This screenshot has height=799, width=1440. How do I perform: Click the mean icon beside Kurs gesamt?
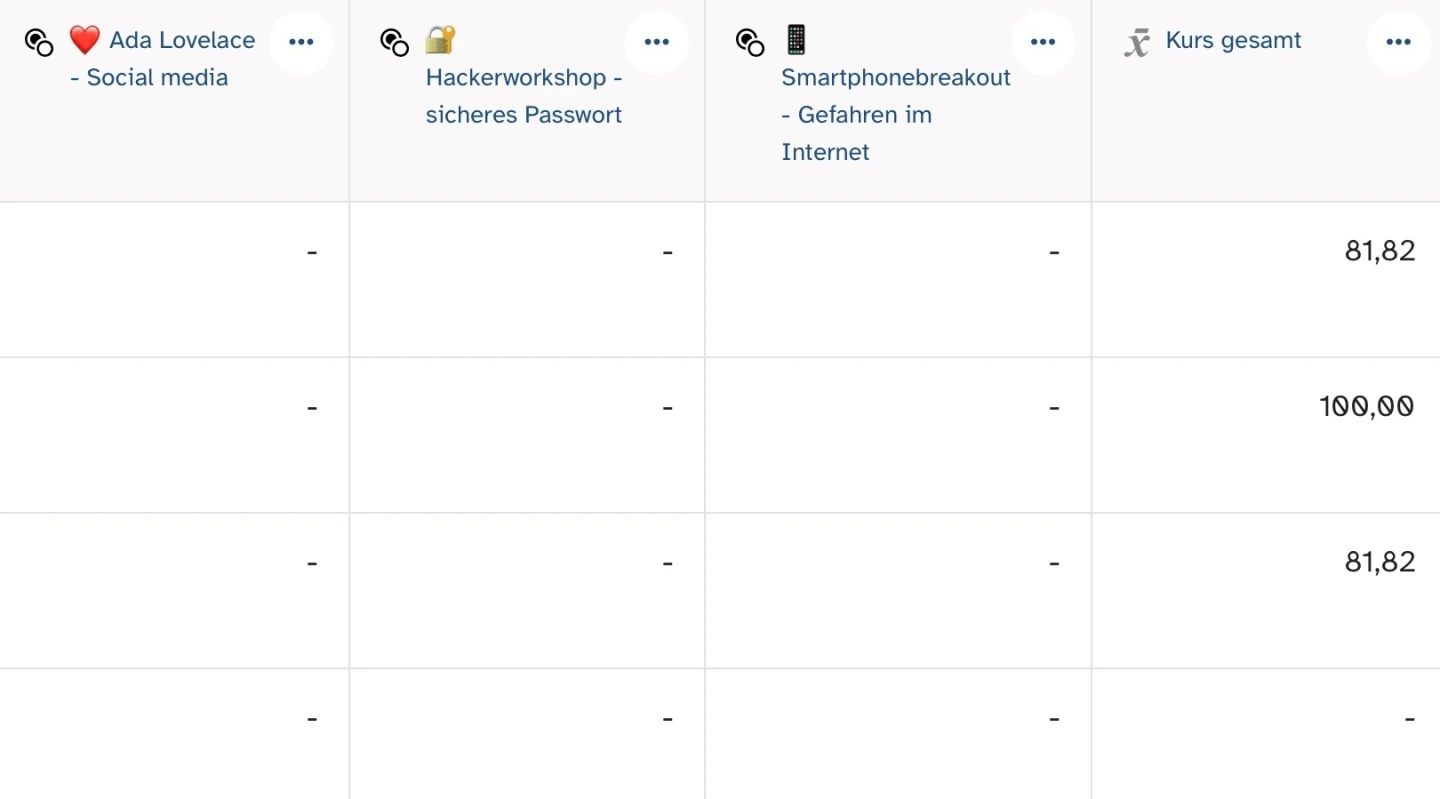[x=1137, y=43]
